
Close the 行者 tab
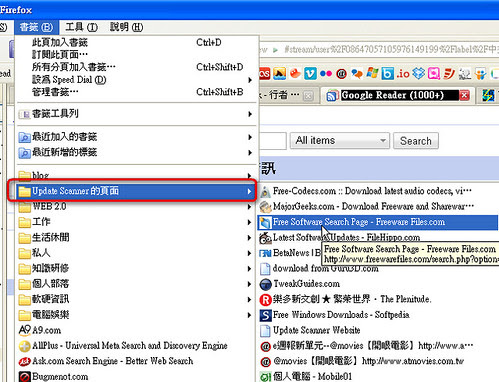click(x=309, y=96)
